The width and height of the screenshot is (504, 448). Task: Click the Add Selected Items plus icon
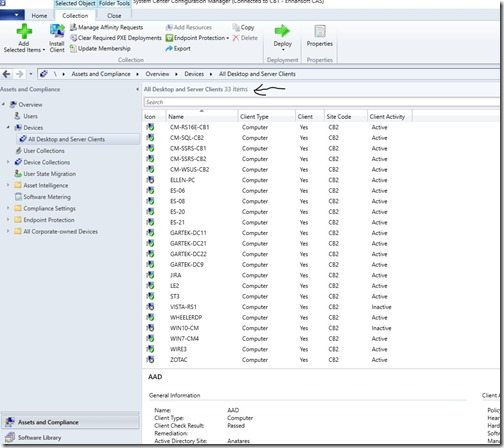[x=24, y=31]
